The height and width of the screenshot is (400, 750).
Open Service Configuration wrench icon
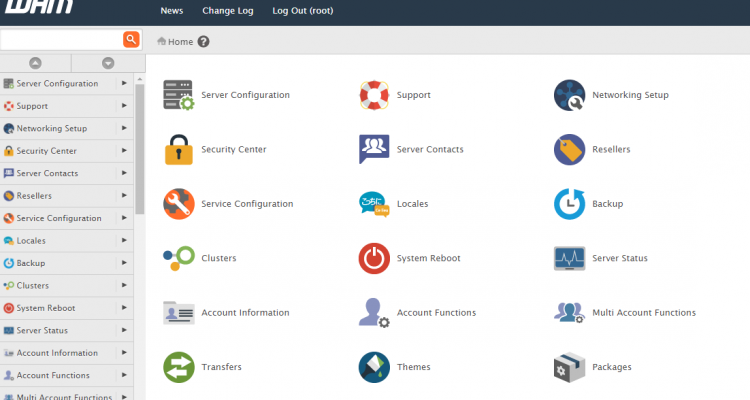[179, 204]
